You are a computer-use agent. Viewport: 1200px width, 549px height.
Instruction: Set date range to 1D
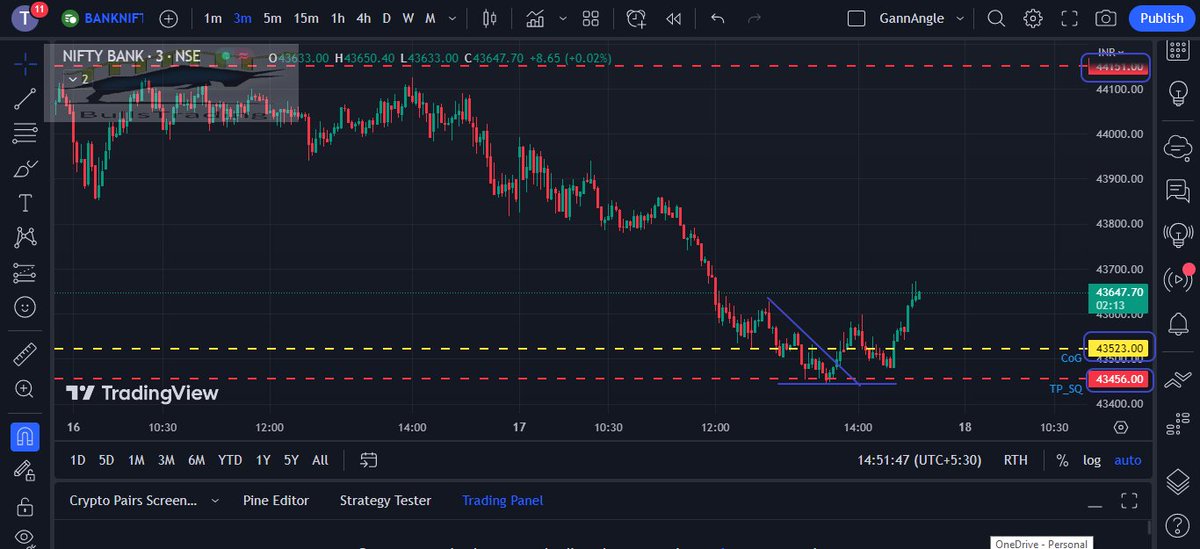click(x=78, y=460)
